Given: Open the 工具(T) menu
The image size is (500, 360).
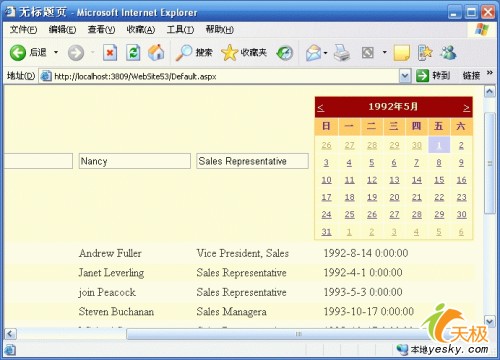Looking at the screenshot, I should tap(180, 30).
